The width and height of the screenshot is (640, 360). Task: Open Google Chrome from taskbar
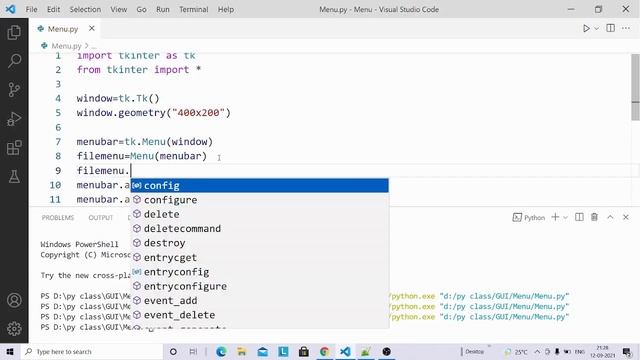pos(324,351)
